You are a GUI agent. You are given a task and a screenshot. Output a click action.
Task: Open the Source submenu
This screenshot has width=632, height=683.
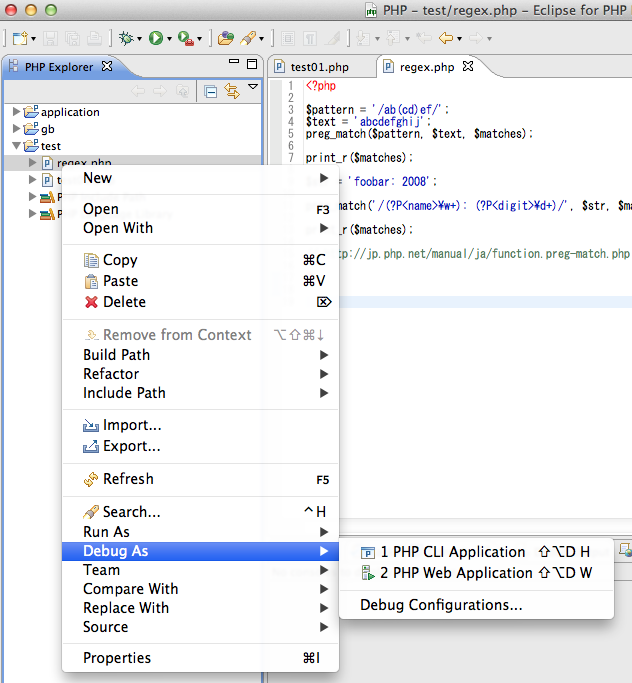[x=200, y=627]
